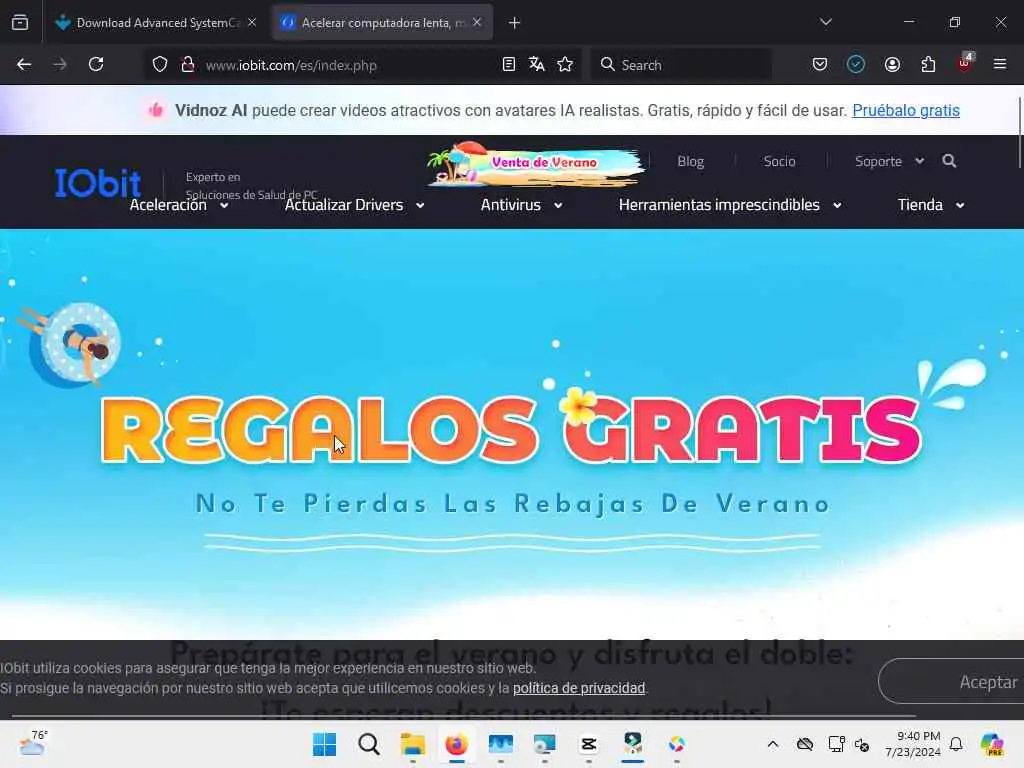Image resolution: width=1024 pixels, height=768 pixels.
Task: Accept cookies with Aceptar button
Action: pyautogui.click(x=952, y=681)
